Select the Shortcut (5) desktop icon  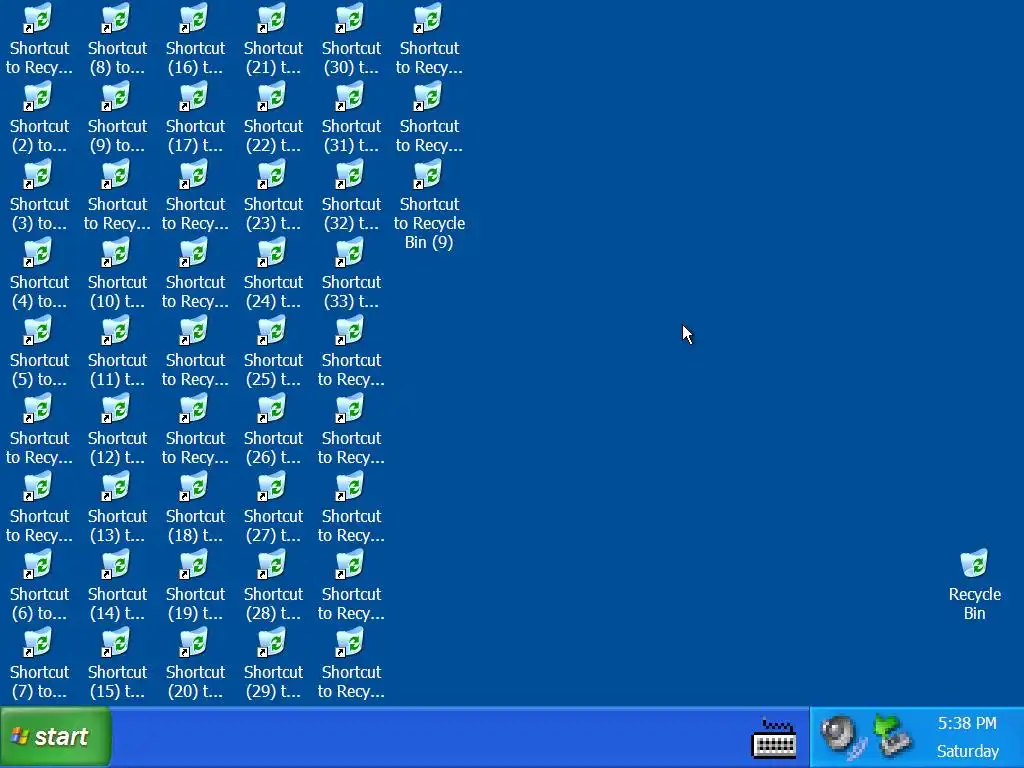click(x=39, y=352)
